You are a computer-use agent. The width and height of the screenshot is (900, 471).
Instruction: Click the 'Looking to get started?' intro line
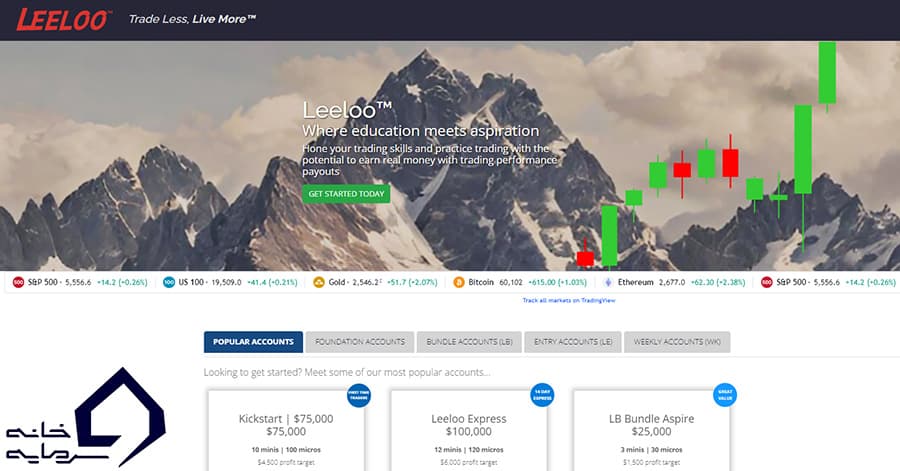tap(347, 372)
